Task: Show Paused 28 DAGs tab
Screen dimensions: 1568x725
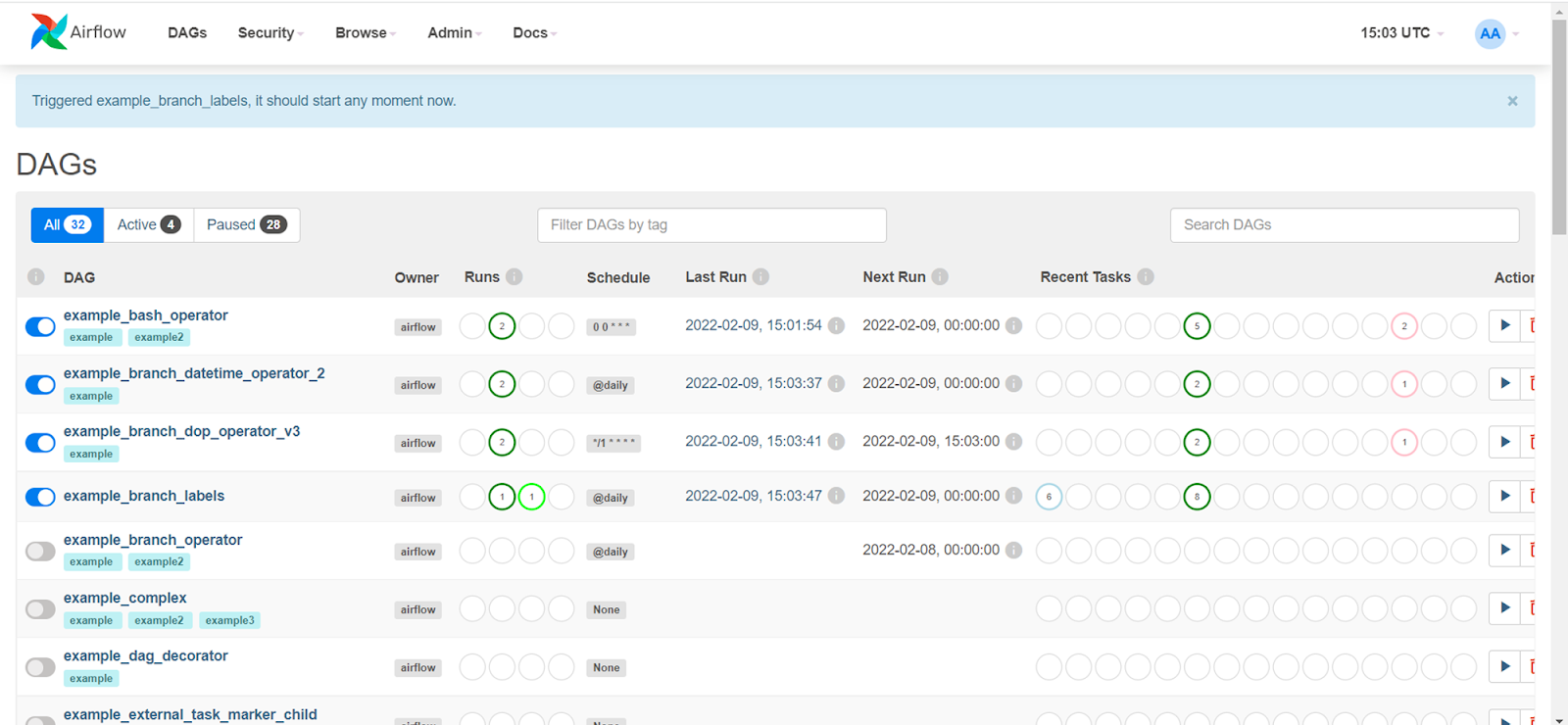Action: point(247,224)
